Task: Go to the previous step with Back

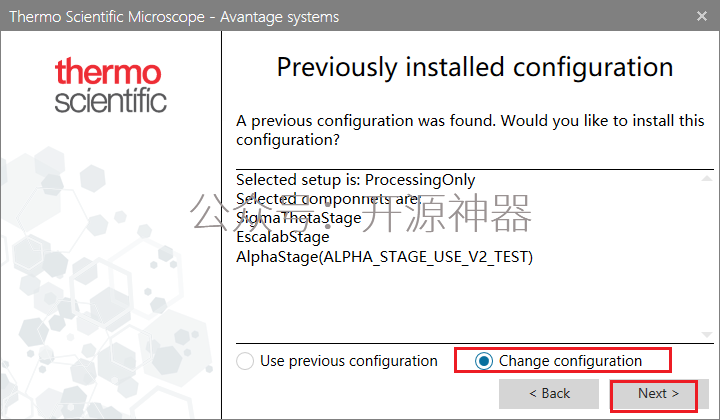Action: [549, 394]
